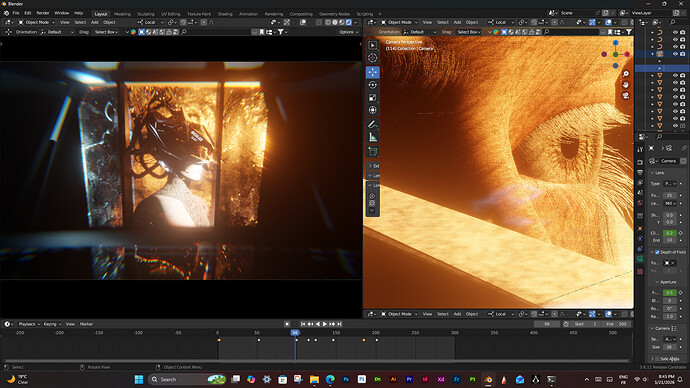This screenshot has width=690, height=388.
Task: Open the orange Object properties tab
Action: [640, 228]
